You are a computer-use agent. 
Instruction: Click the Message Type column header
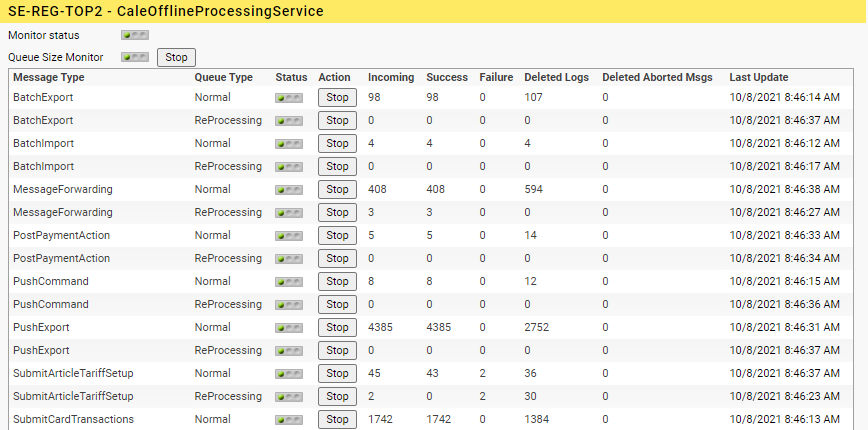pos(49,77)
